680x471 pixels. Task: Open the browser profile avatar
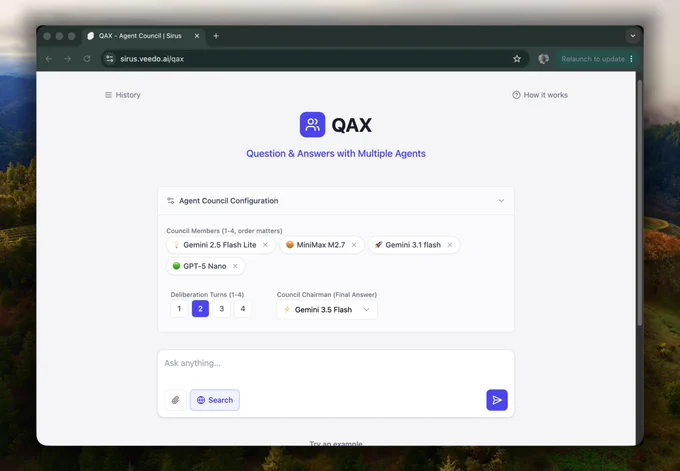pos(543,59)
